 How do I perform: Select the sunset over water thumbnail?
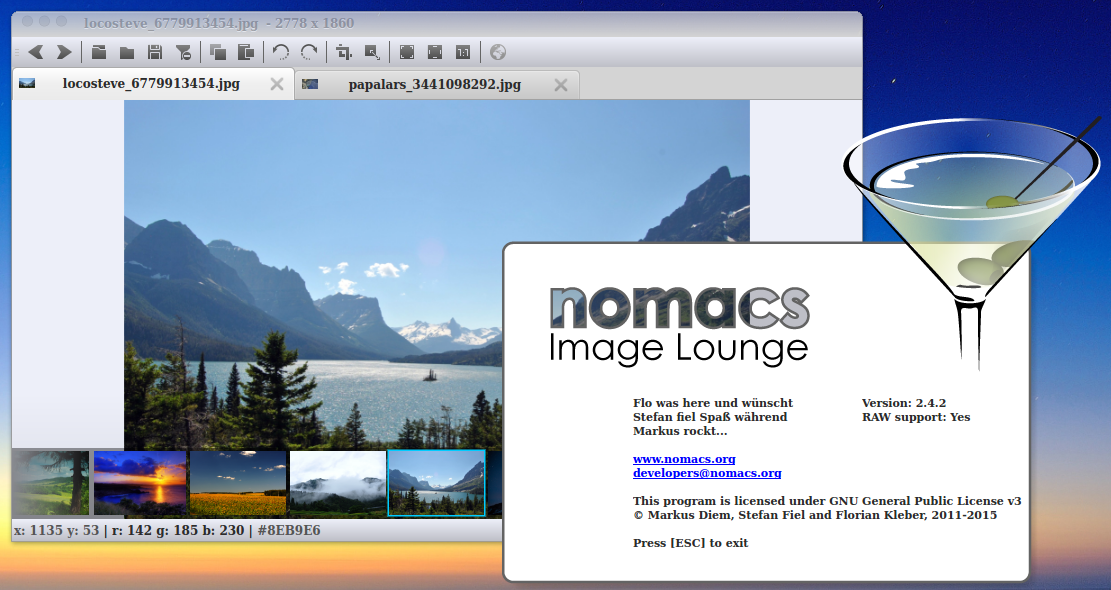(140, 482)
